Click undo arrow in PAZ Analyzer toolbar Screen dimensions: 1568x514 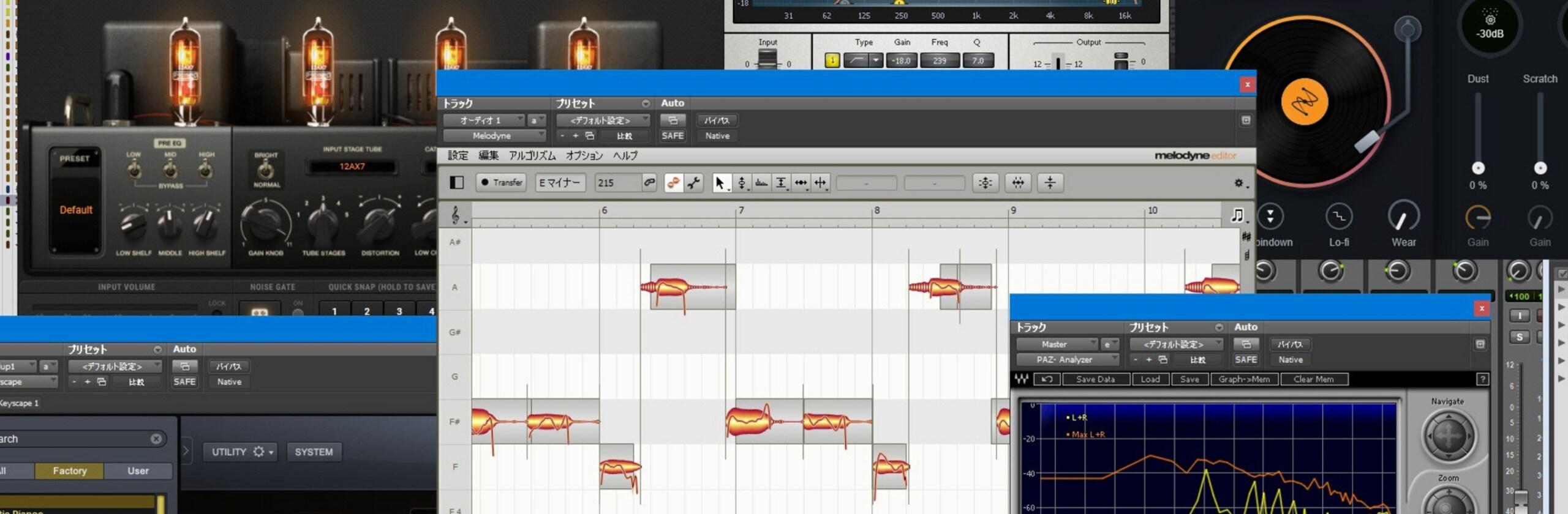point(1047,379)
